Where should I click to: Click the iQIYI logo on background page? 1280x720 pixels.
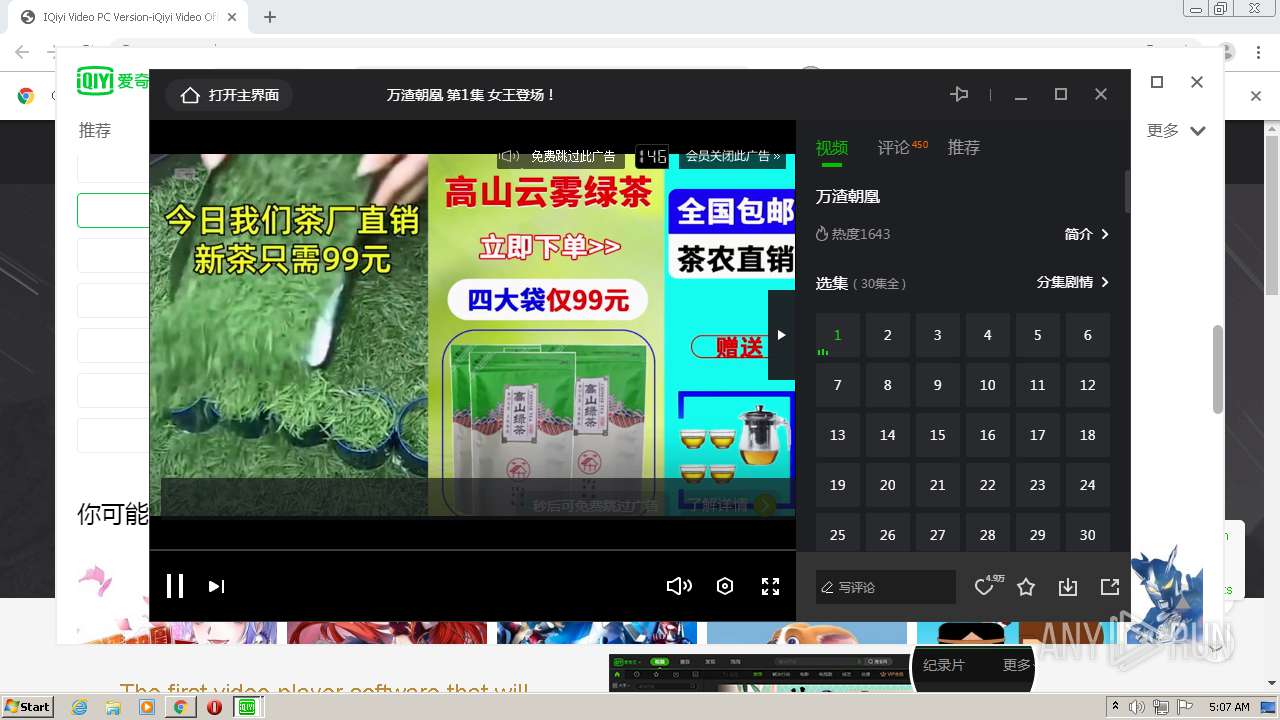tap(113, 81)
